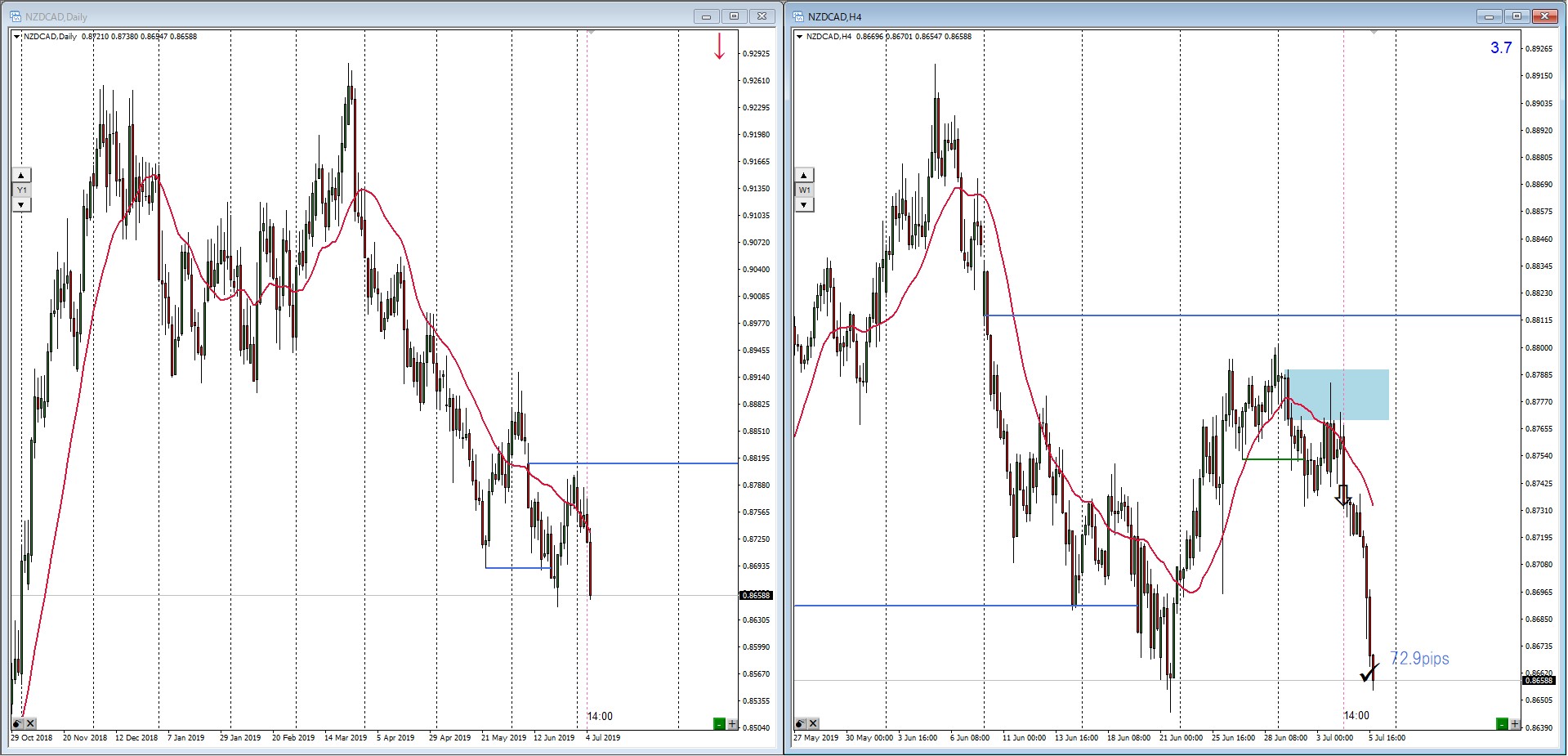Click the green minus button on Daily chart

[719, 723]
